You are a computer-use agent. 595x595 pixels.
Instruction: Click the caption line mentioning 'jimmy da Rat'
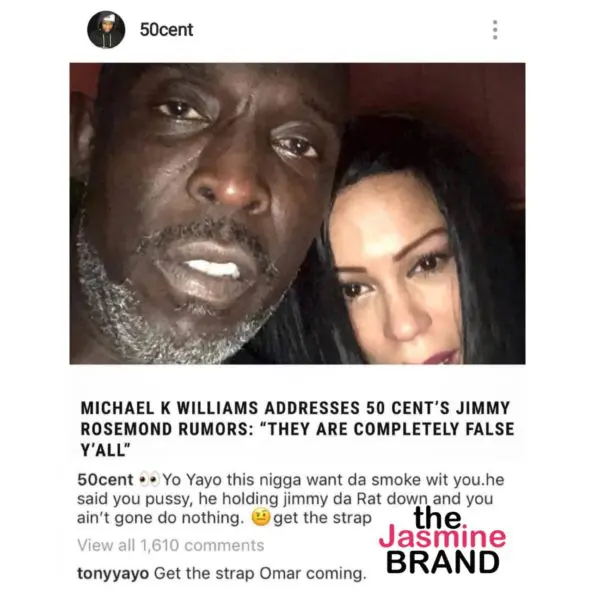(285, 499)
